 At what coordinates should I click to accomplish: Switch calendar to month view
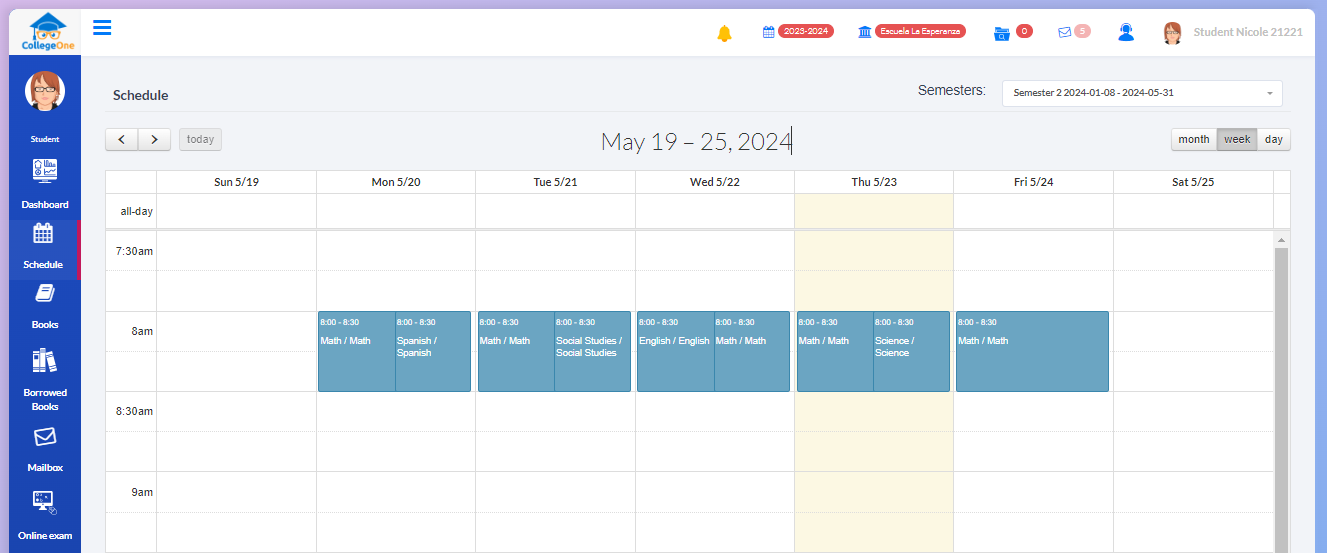[x=1193, y=140]
